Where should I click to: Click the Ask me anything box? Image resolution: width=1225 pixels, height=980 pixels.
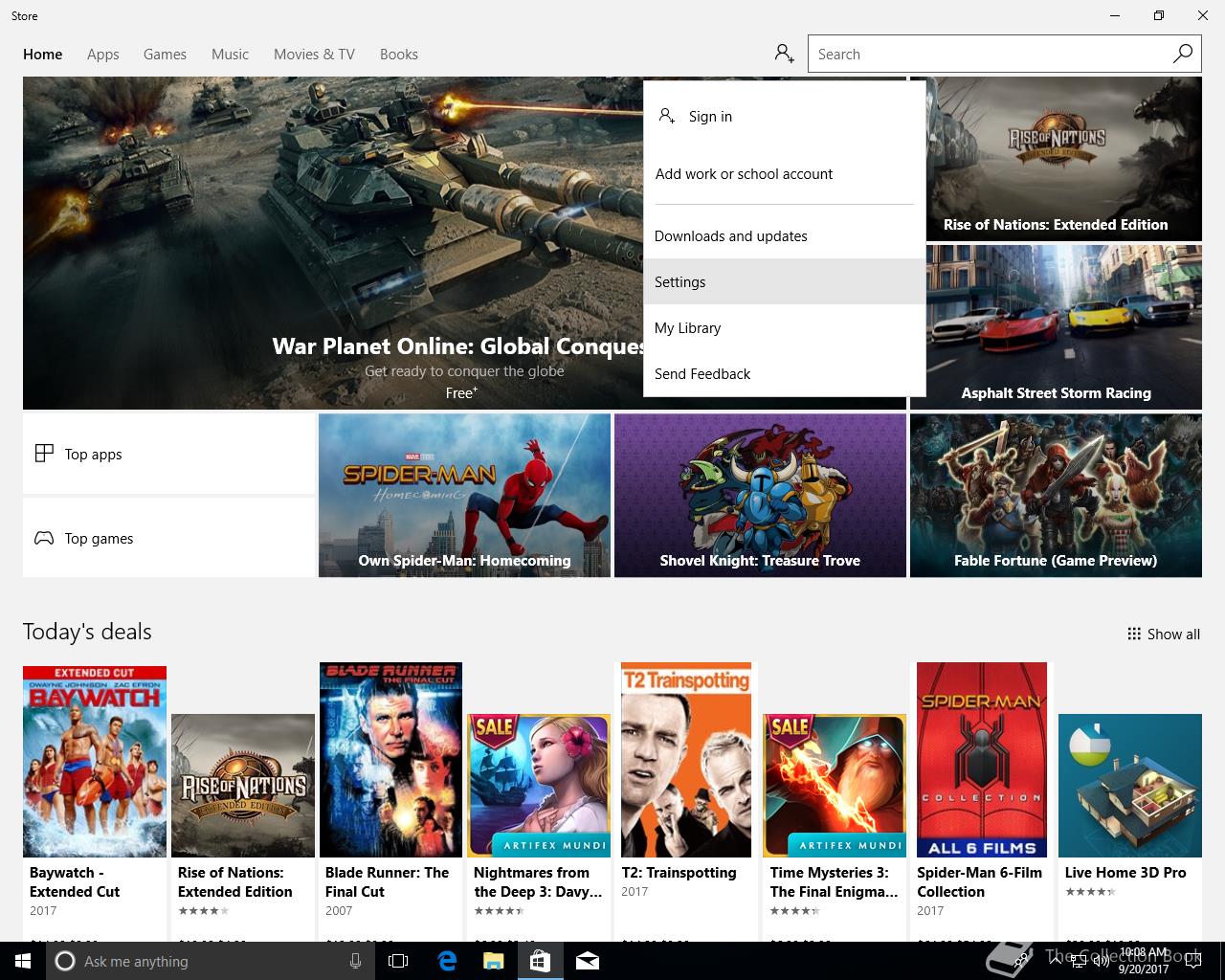point(209,961)
